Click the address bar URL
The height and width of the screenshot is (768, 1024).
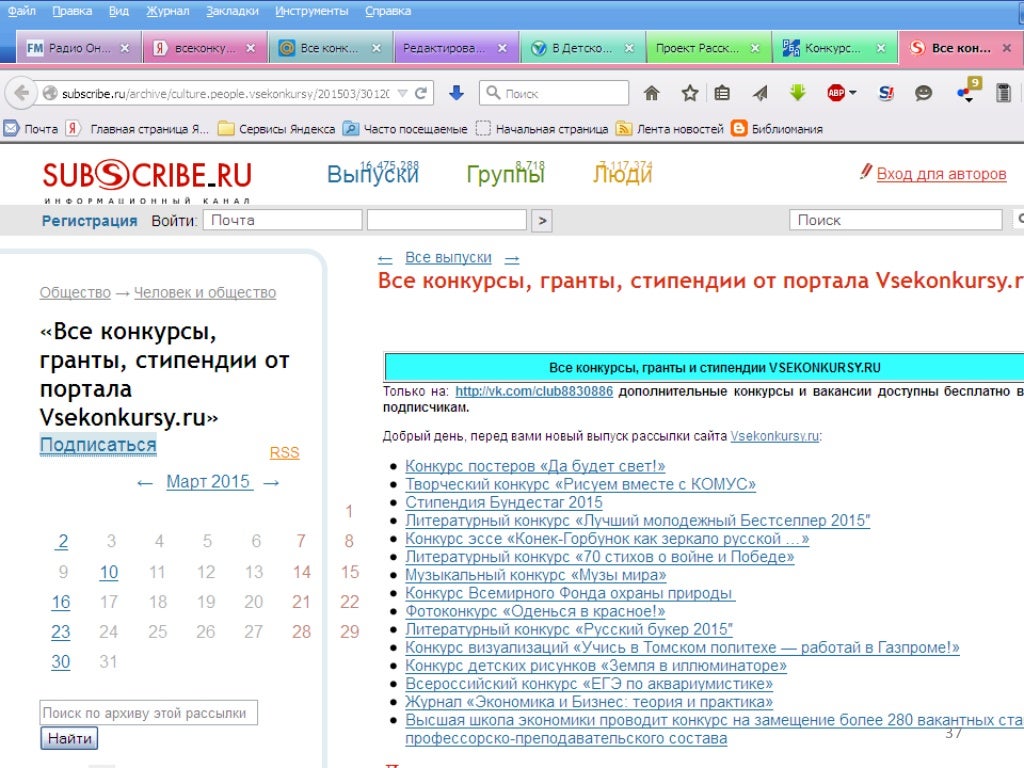225,93
